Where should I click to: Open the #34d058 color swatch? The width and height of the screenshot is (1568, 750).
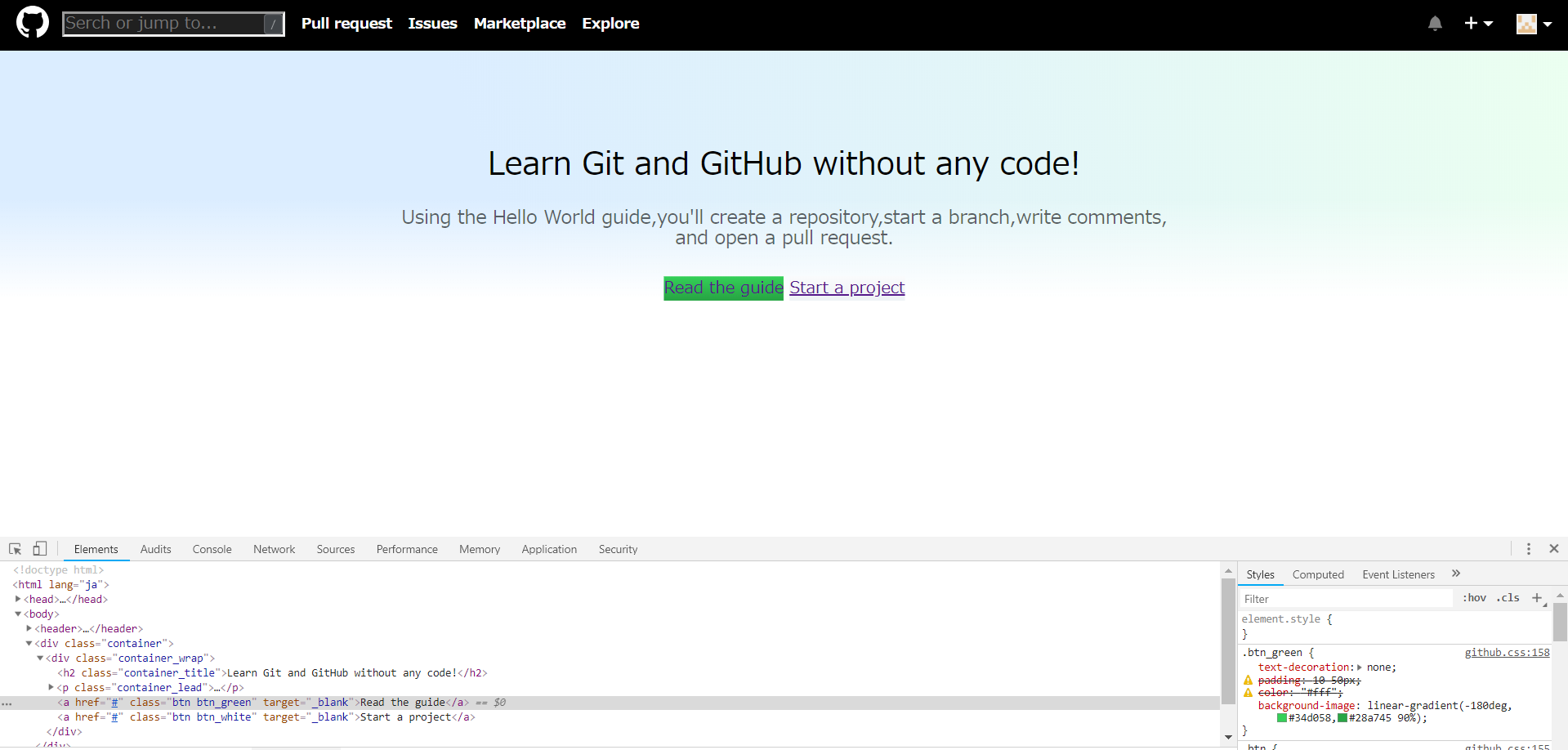[x=1282, y=718]
